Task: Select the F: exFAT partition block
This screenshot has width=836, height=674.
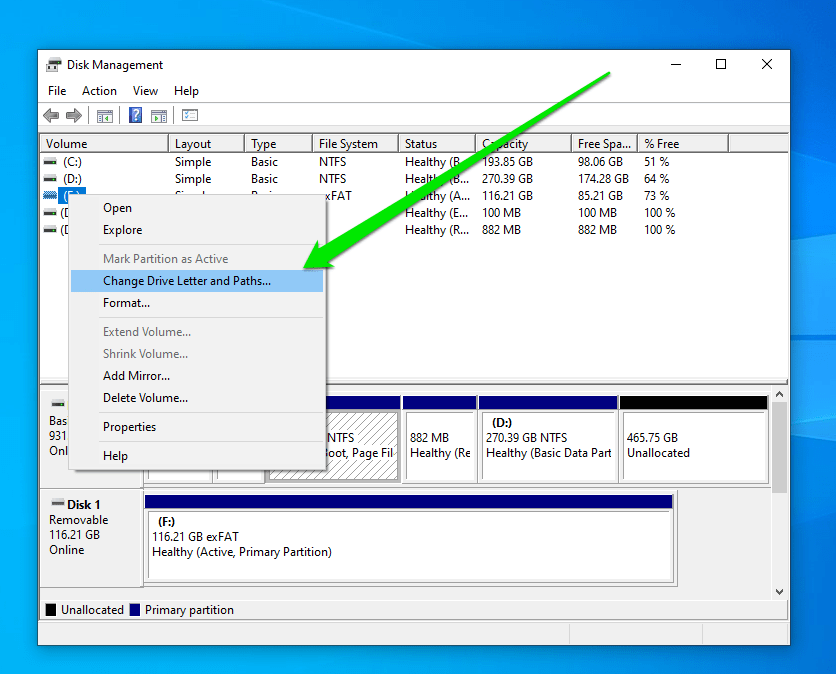Action: (410, 543)
